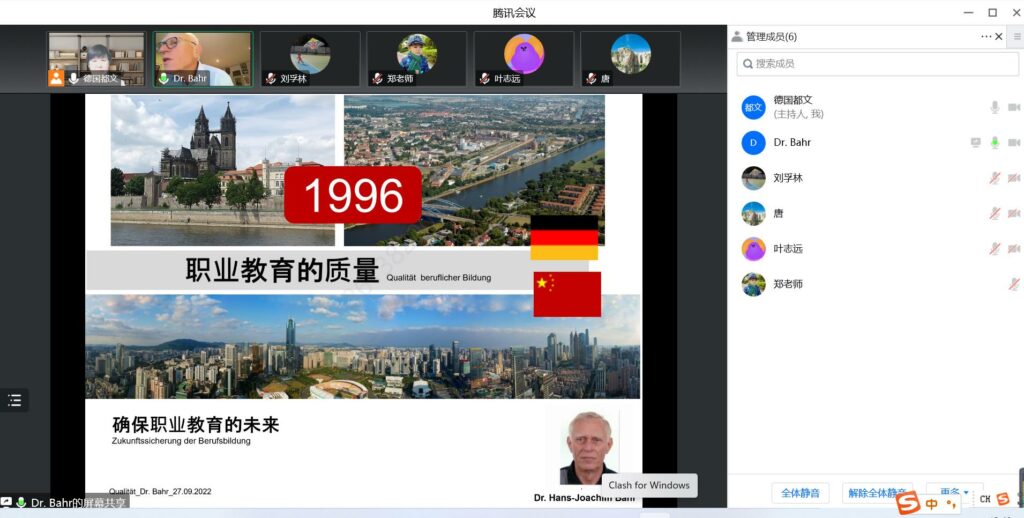Click member name 郑老师 in the list
Screen dimensions: 1024x518
click(788, 284)
